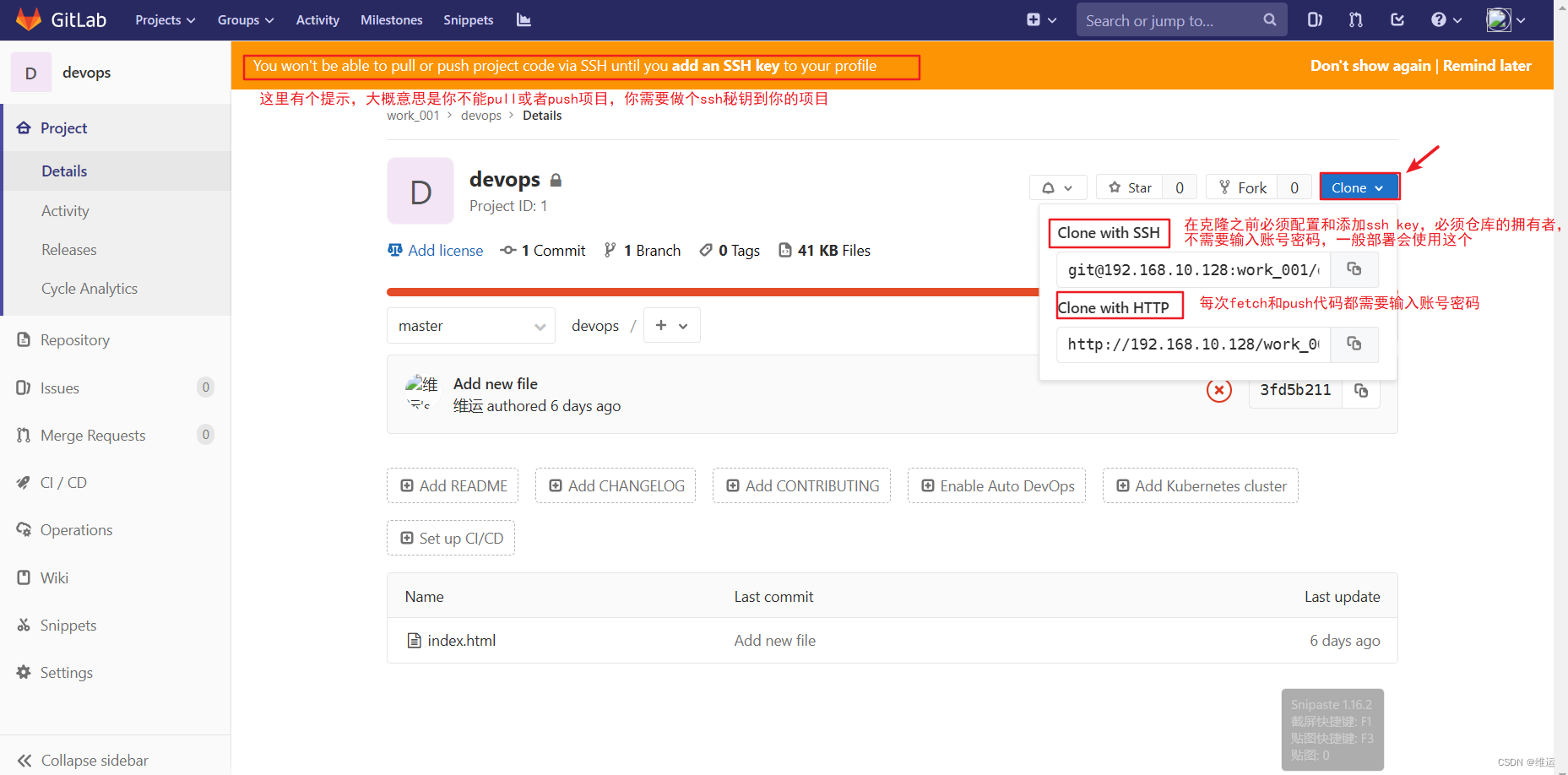The image size is (1568, 775).
Task: Open the notification bell dropdown
Action: pos(1057,187)
